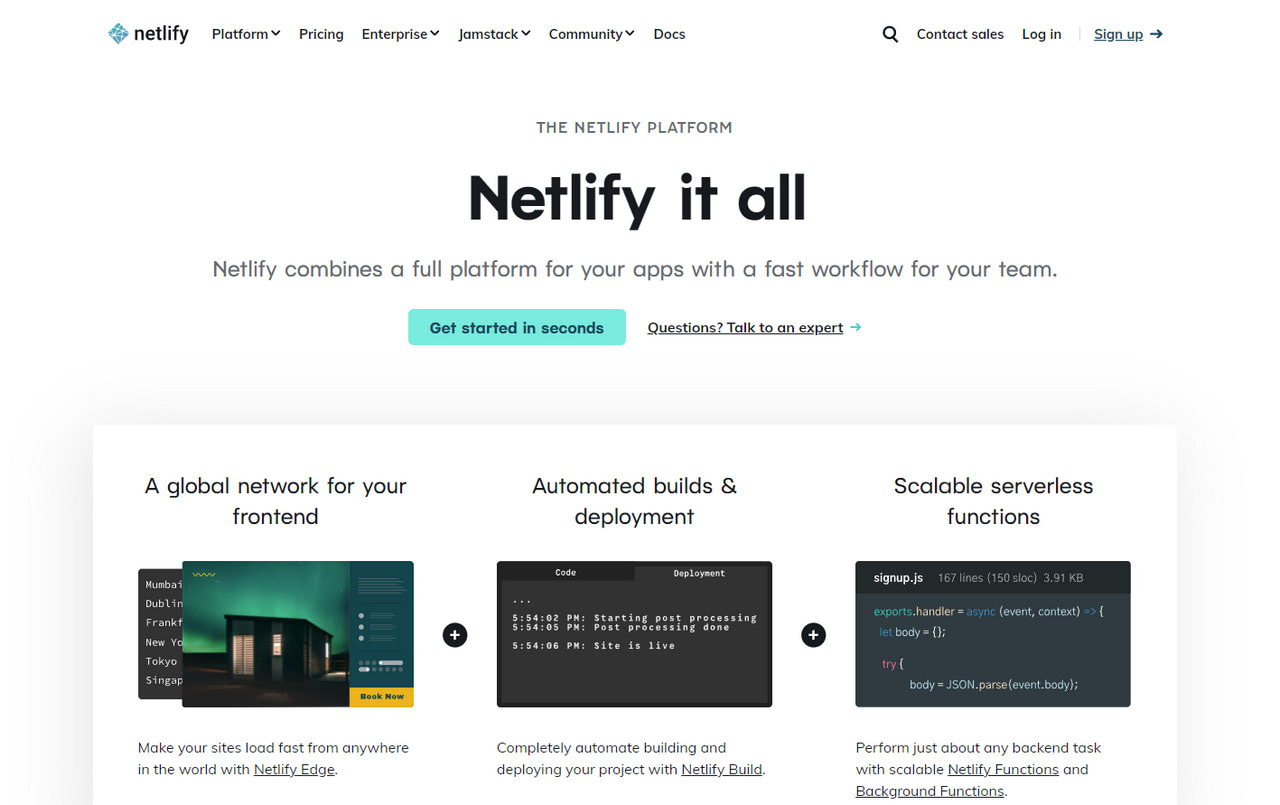
Task: Expand the Community dropdown
Action: [x=592, y=34]
